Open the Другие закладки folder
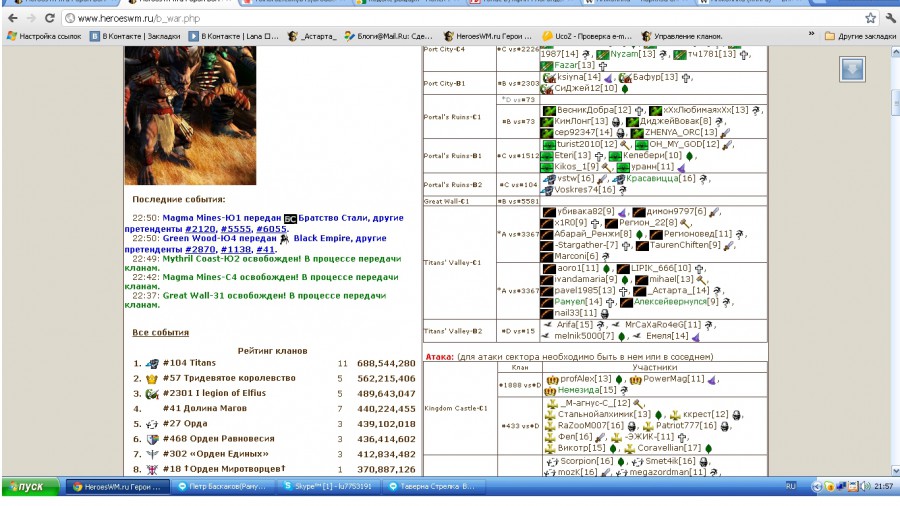 pyautogui.click(x=860, y=36)
